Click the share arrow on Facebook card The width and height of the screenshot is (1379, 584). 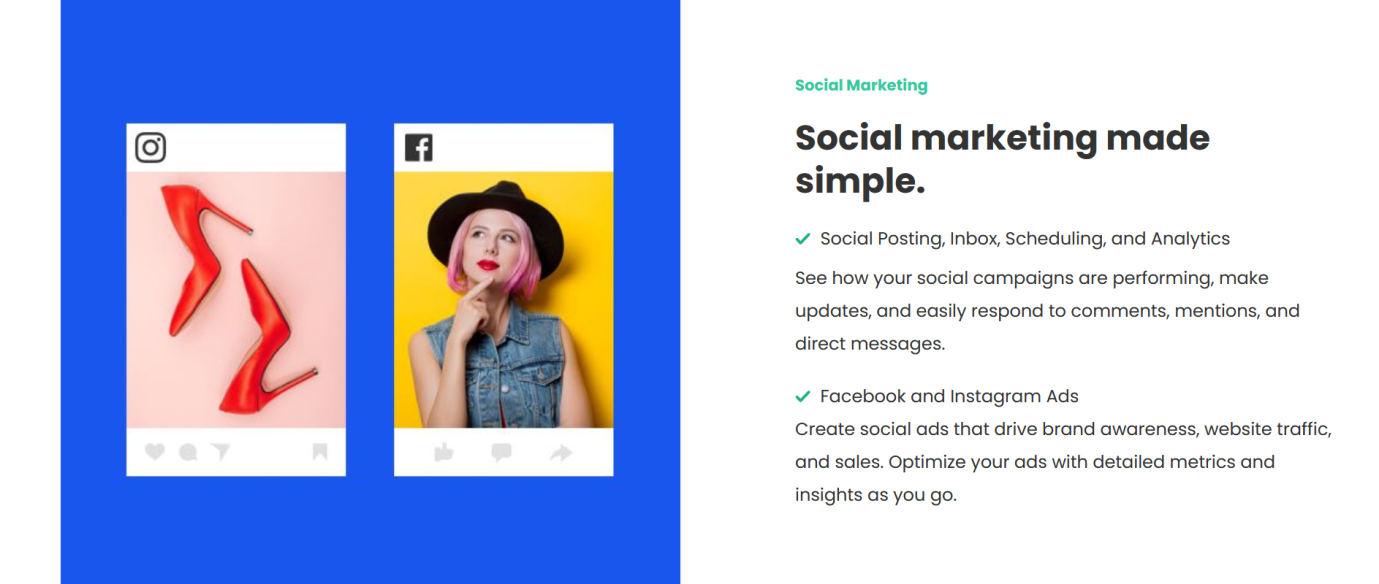click(x=561, y=453)
